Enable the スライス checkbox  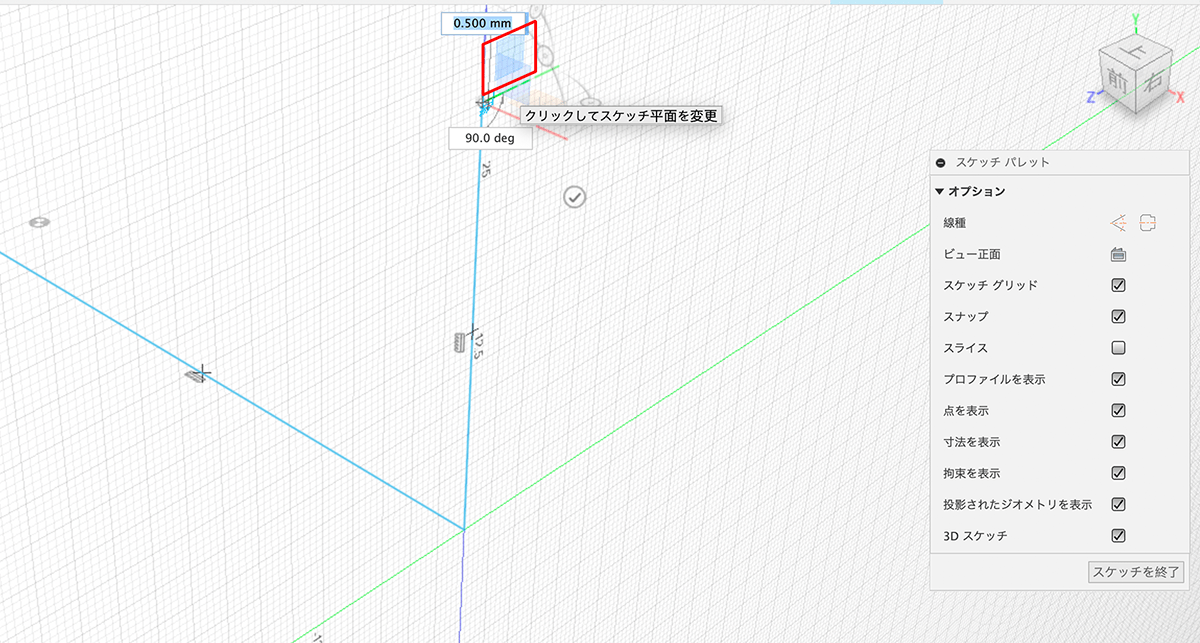(x=1119, y=348)
